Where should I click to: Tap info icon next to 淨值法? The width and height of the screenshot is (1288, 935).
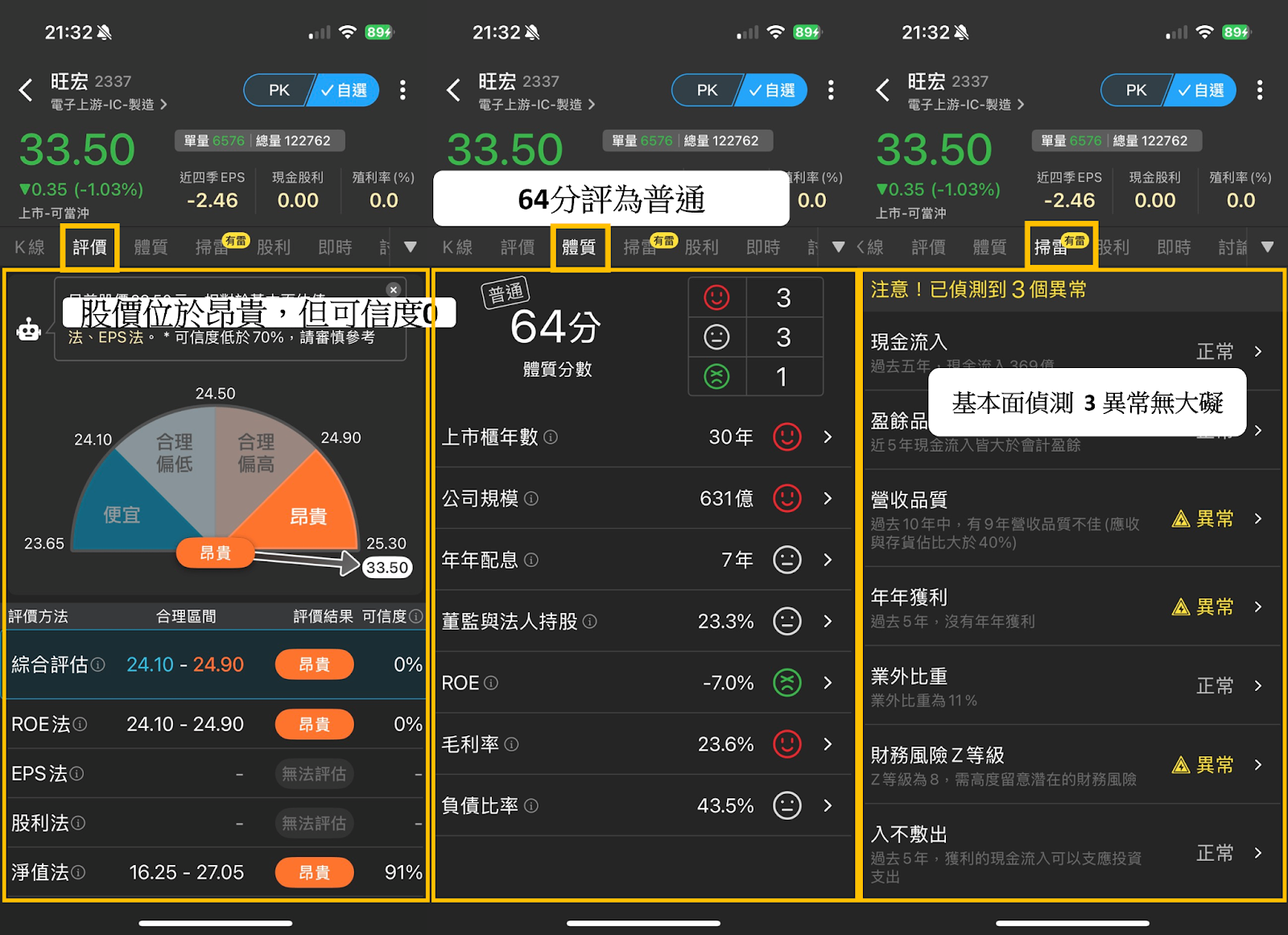[x=78, y=872]
